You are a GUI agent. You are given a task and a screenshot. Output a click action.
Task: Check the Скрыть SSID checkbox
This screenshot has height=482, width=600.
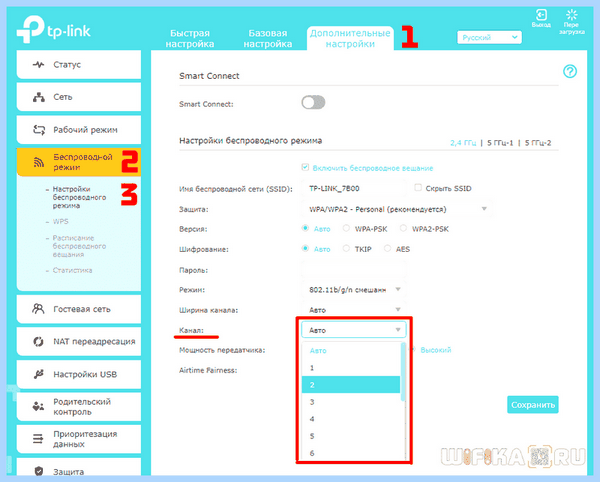click(x=418, y=187)
